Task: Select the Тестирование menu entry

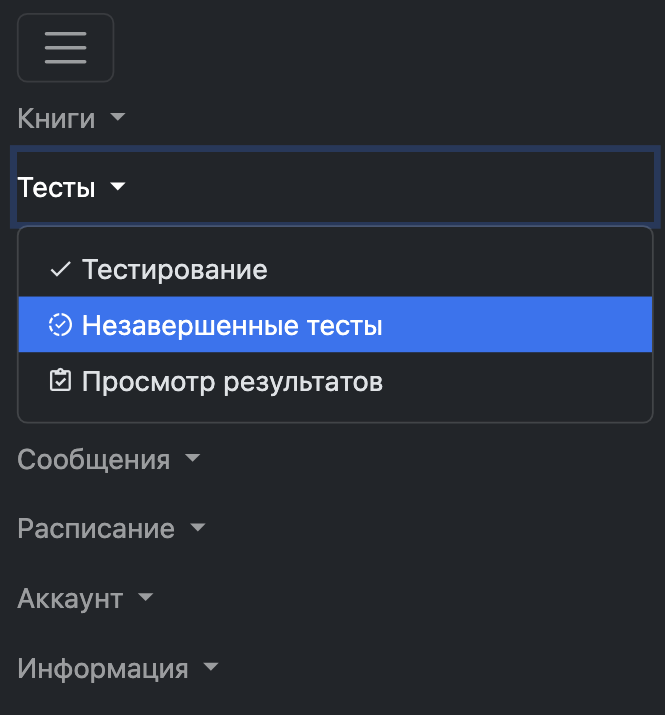Action: click(x=174, y=270)
